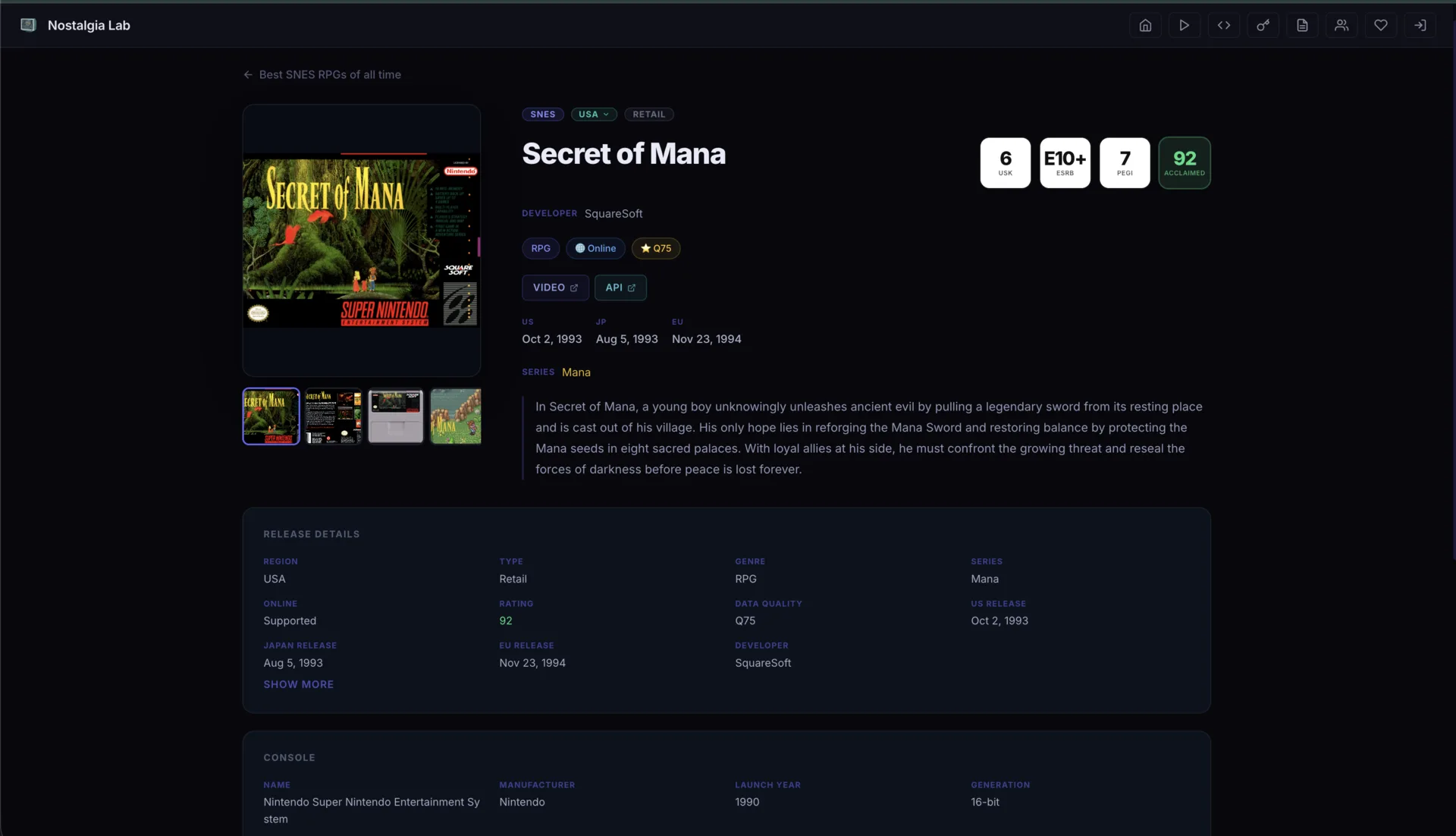Screen dimensions: 1456x836
Task: Click the Online tag chip
Action: (595, 248)
